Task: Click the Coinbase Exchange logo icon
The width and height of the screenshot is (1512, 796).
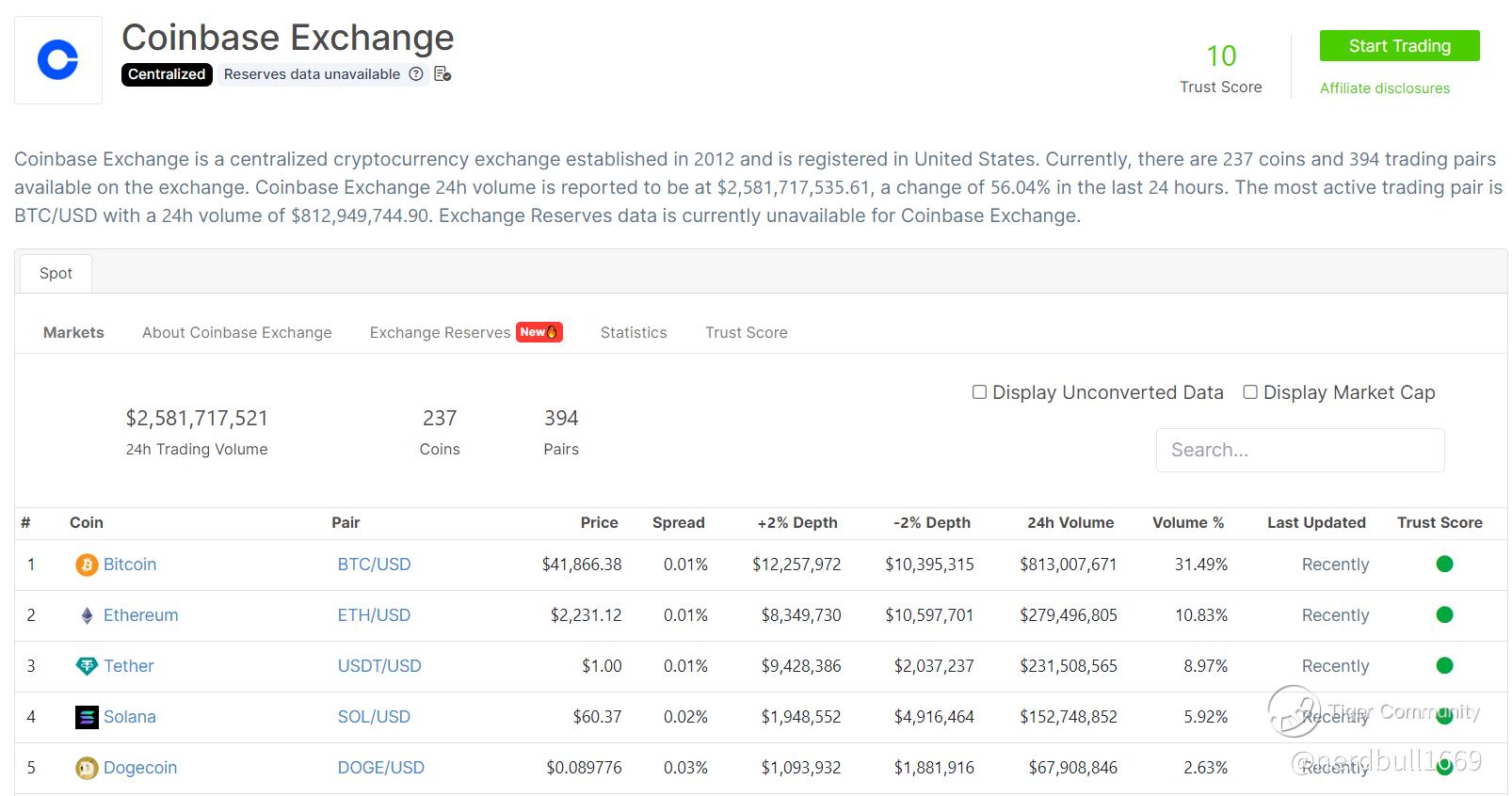Action: pos(57,60)
